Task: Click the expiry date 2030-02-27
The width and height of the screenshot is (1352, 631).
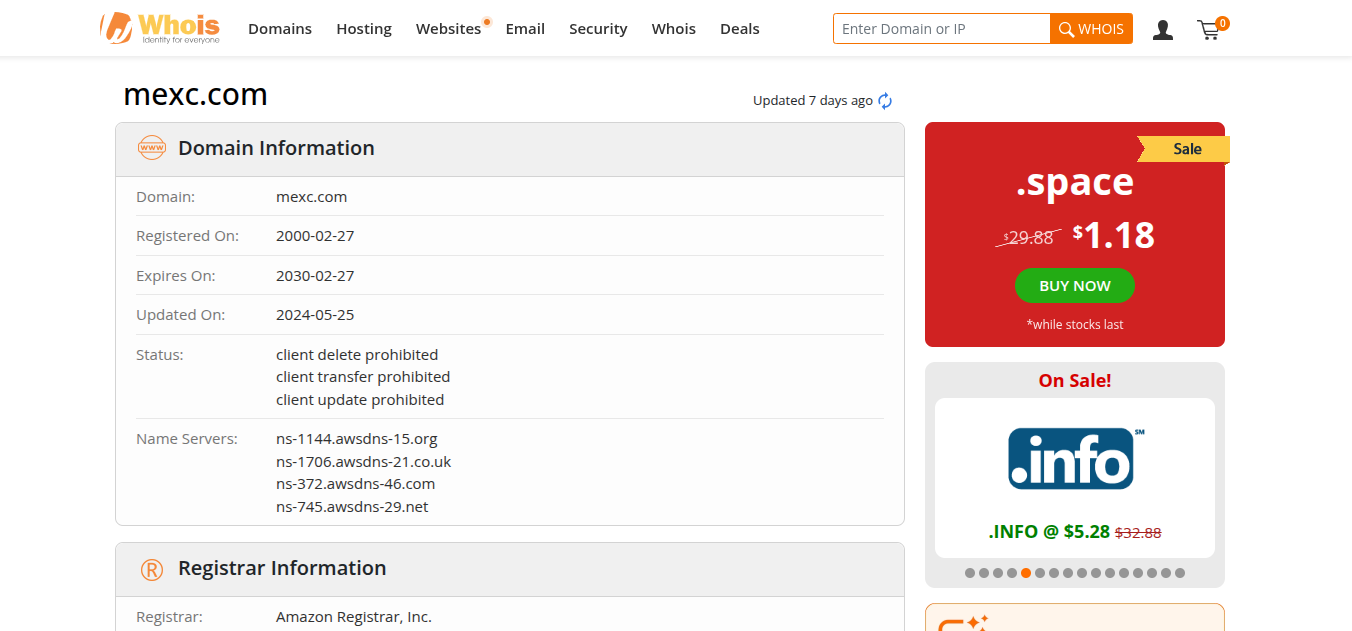Action: click(315, 275)
